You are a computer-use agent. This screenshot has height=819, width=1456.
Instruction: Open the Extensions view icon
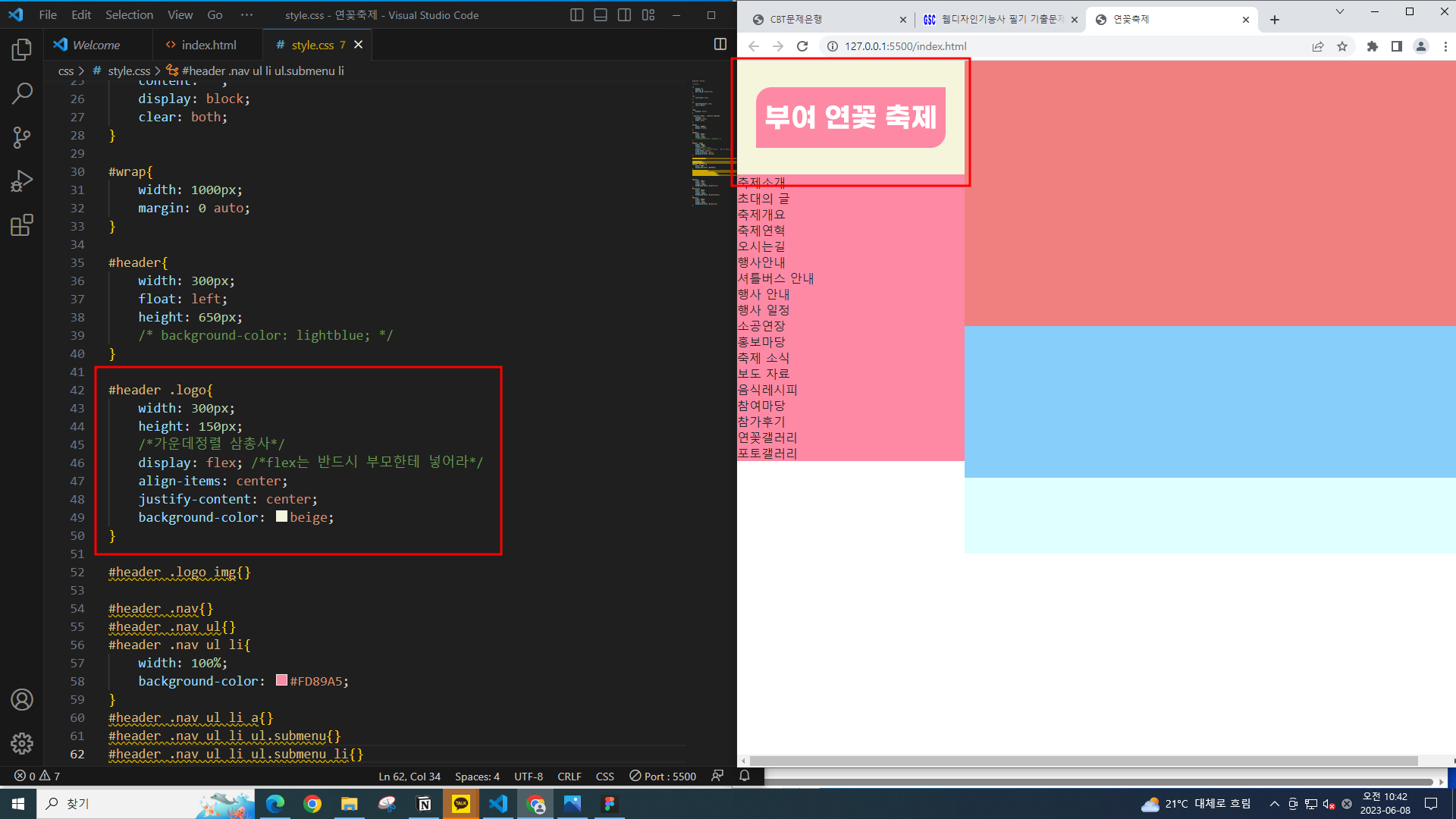(22, 225)
